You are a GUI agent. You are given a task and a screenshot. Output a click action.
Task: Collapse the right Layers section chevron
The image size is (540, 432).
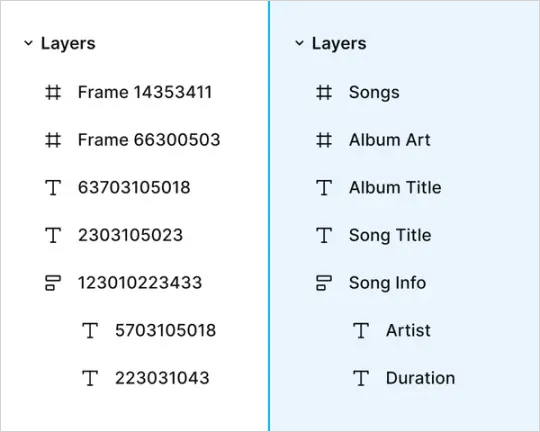(x=299, y=43)
